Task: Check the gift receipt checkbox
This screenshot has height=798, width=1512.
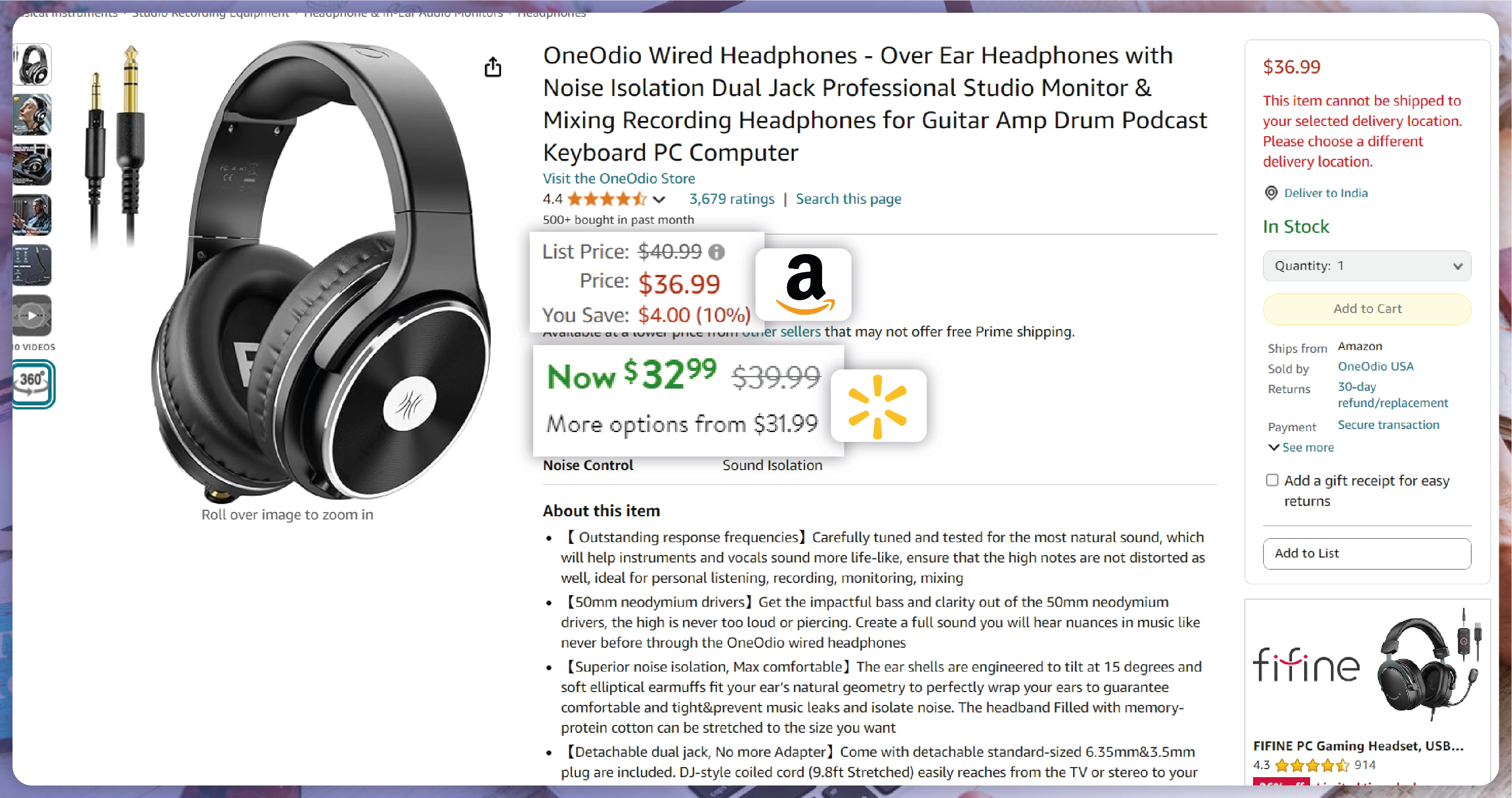Action: coord(1272,481)
